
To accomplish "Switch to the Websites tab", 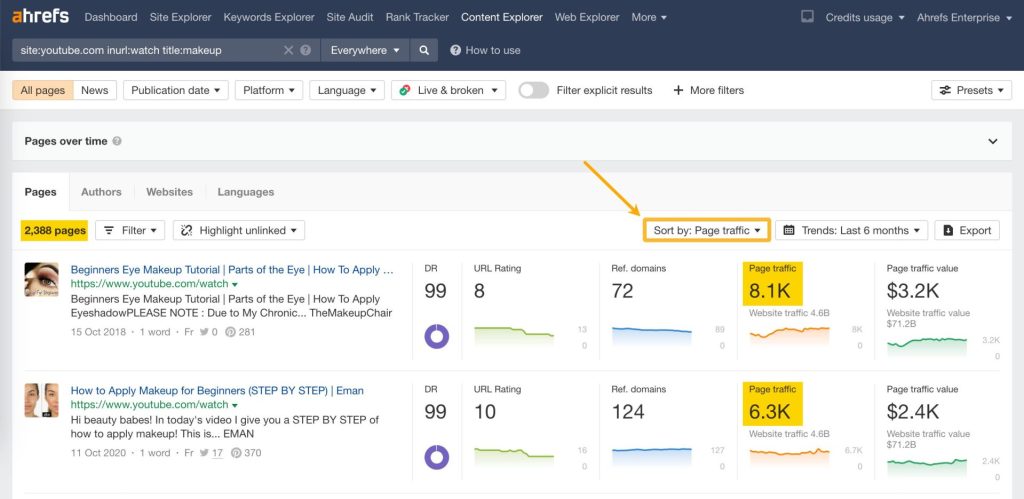I will coord(169,192).
